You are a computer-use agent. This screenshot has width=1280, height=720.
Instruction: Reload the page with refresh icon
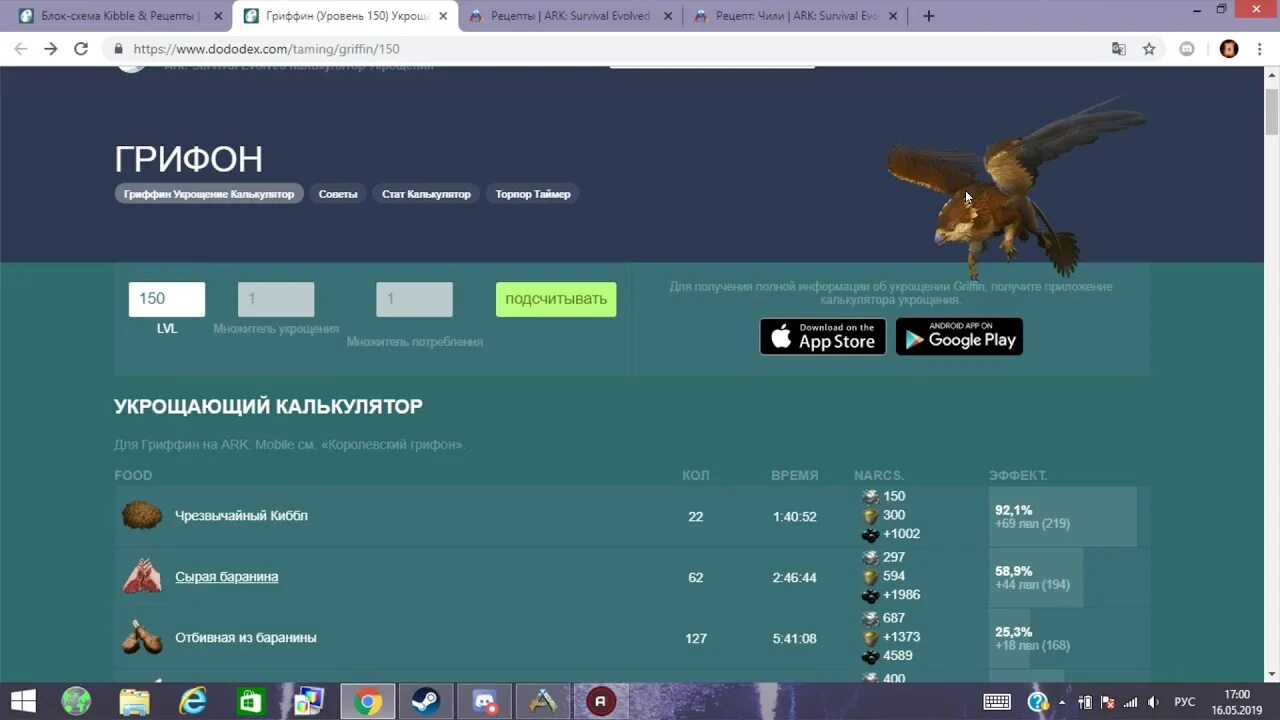click(x=81, y=49)
